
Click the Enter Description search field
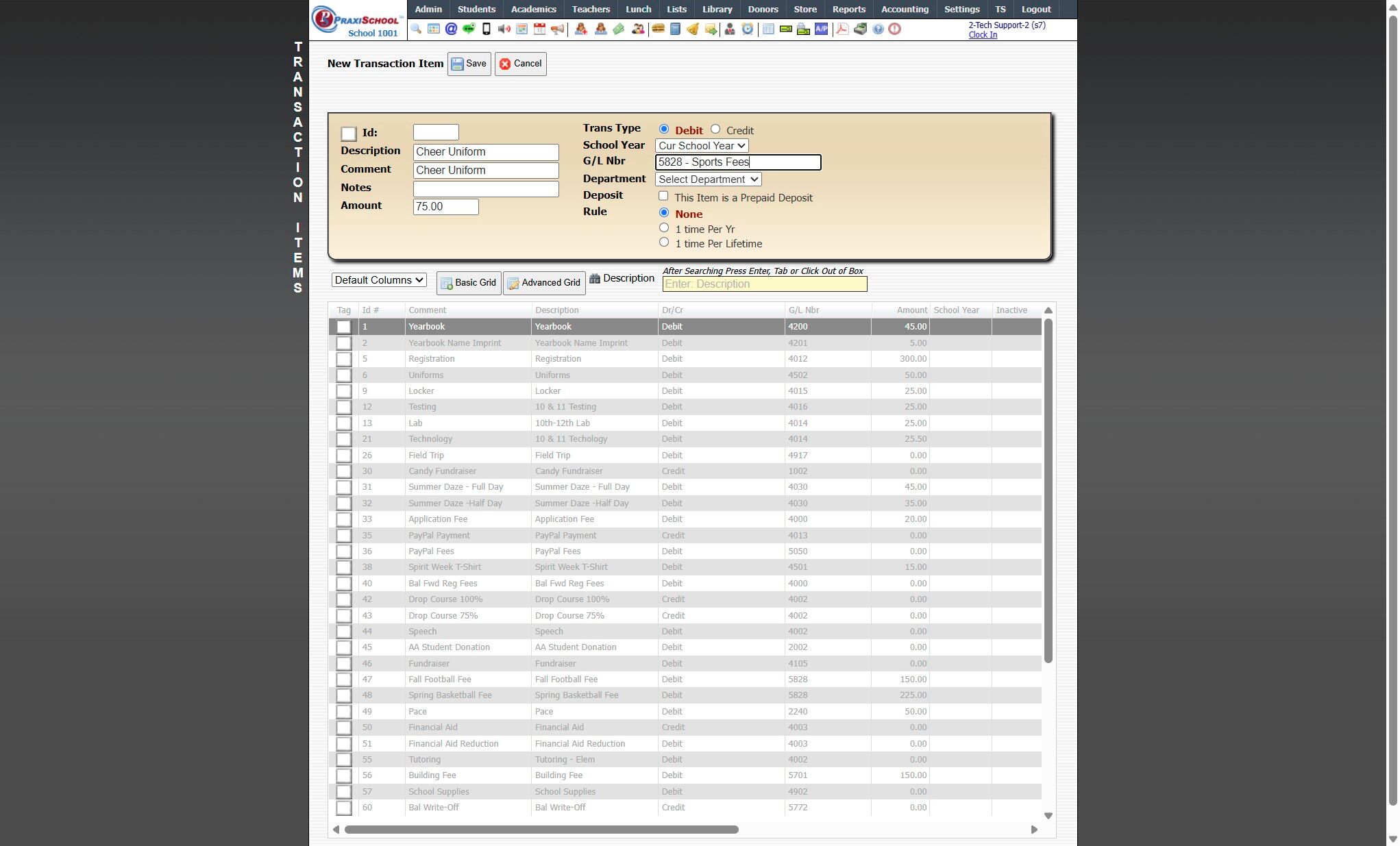click(x=764, y=284)
